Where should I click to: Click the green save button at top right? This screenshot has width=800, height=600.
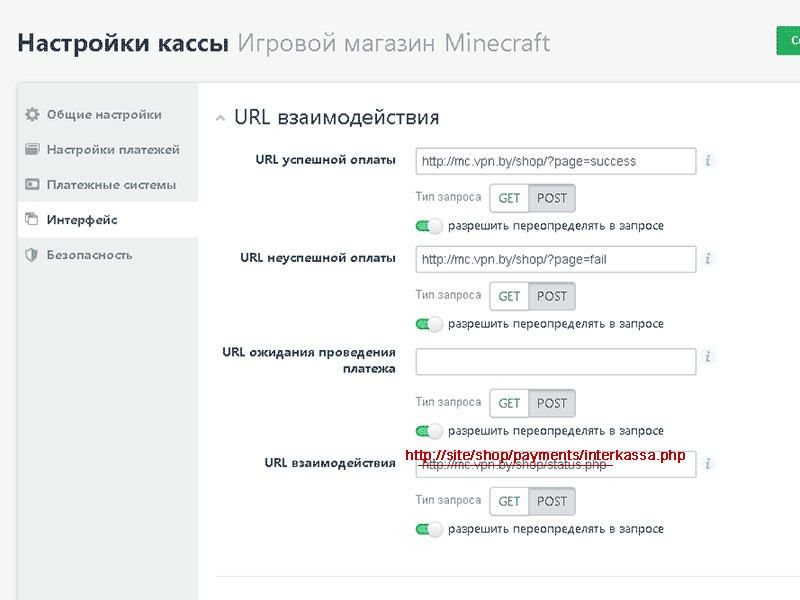click(788, 41)
